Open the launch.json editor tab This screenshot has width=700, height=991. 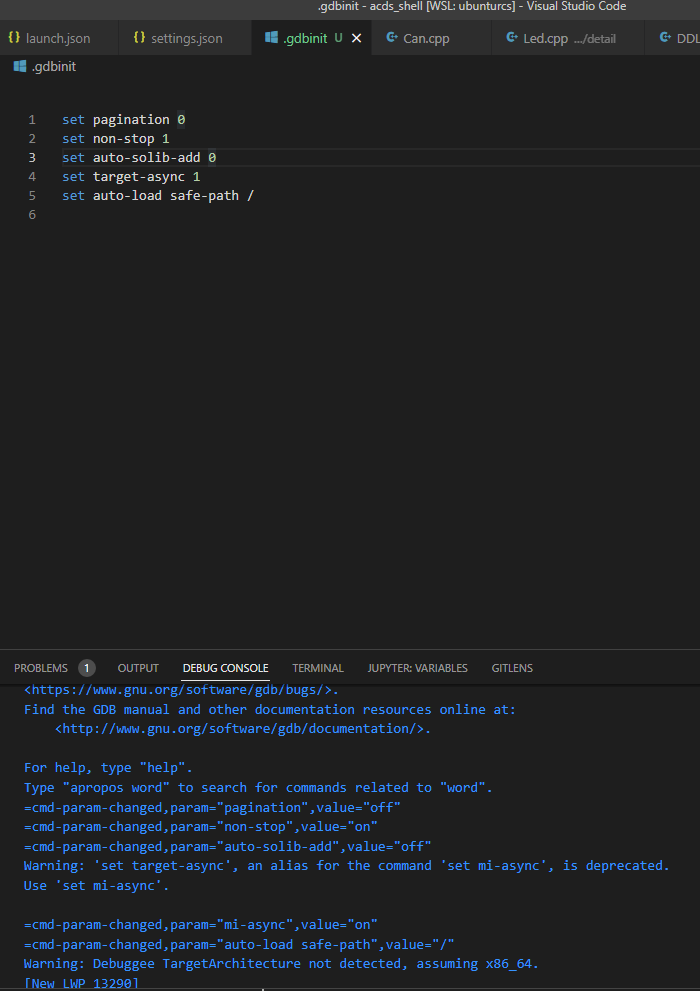(55, 38)
